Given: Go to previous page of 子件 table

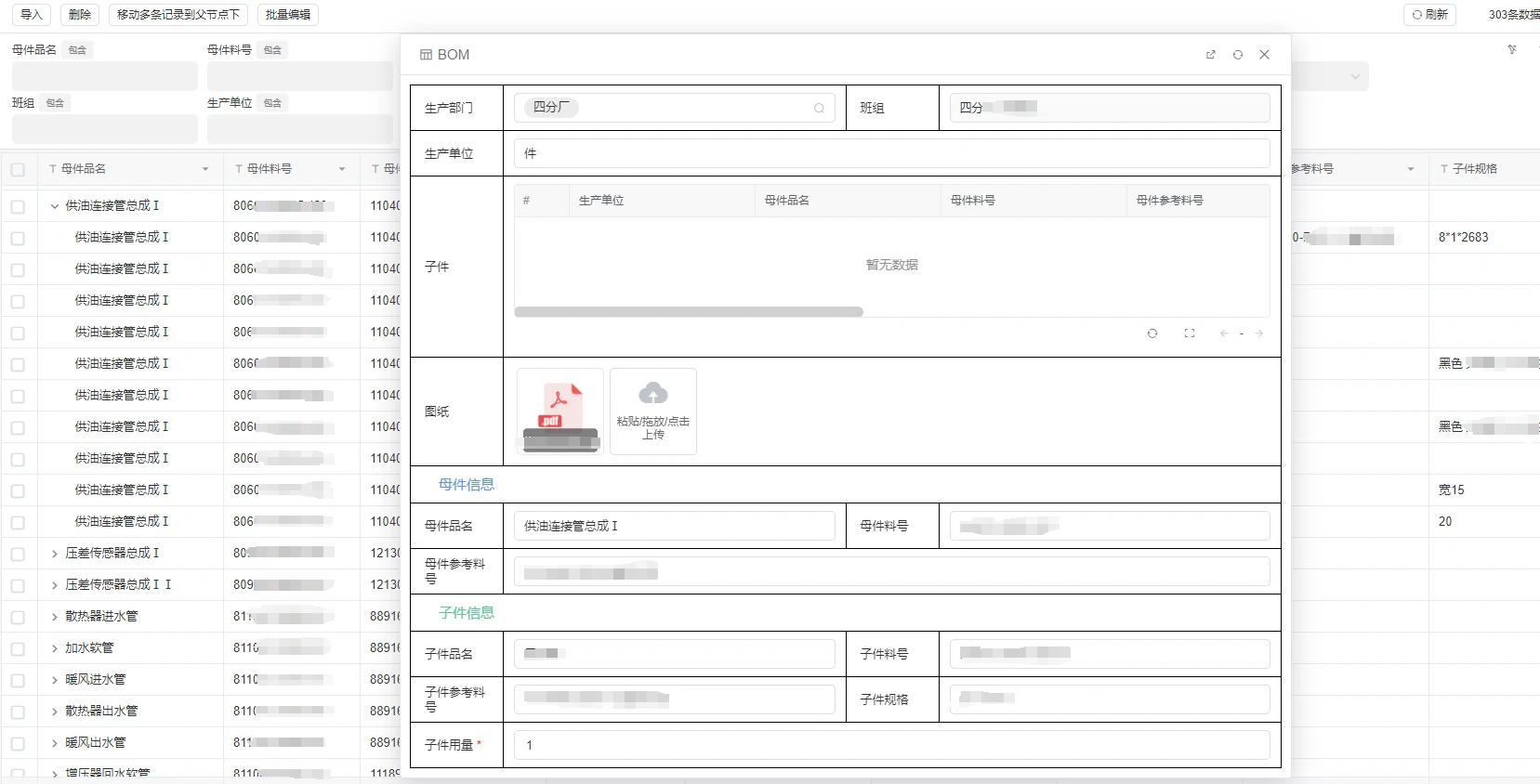Looking at the screenshot, I should click(1224, 333).
